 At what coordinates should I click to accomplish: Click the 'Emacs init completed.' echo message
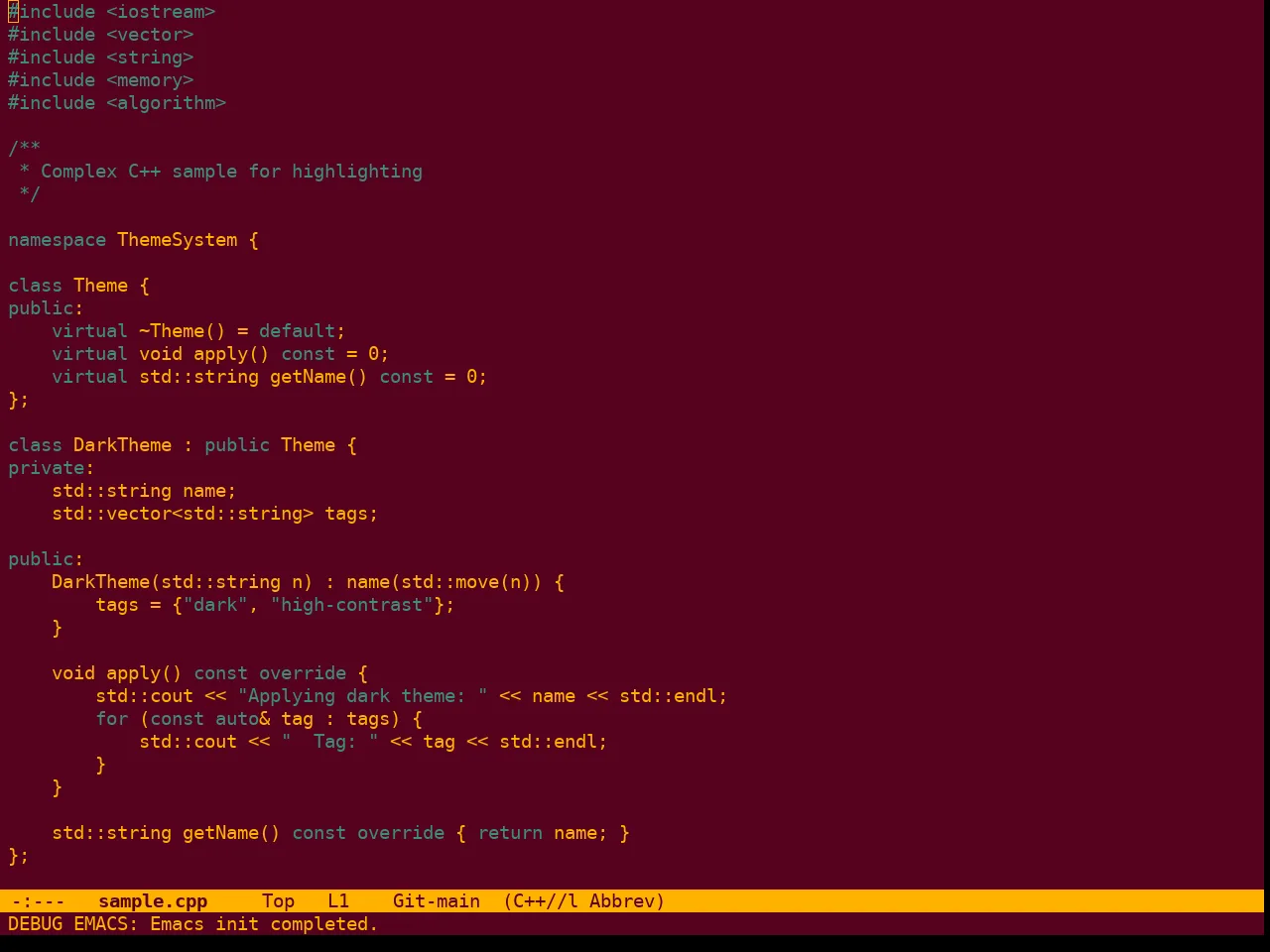click(264, 924)
